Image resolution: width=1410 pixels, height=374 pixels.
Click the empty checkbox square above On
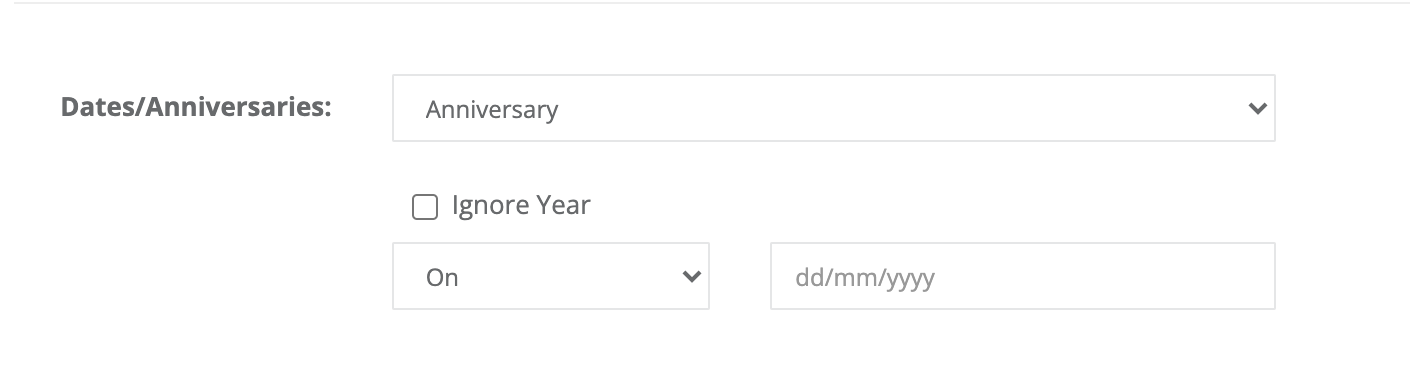pos(425,207)
